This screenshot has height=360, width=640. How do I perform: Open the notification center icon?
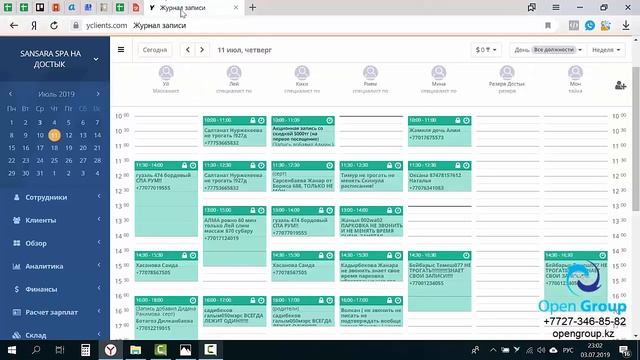coord(624,350)
